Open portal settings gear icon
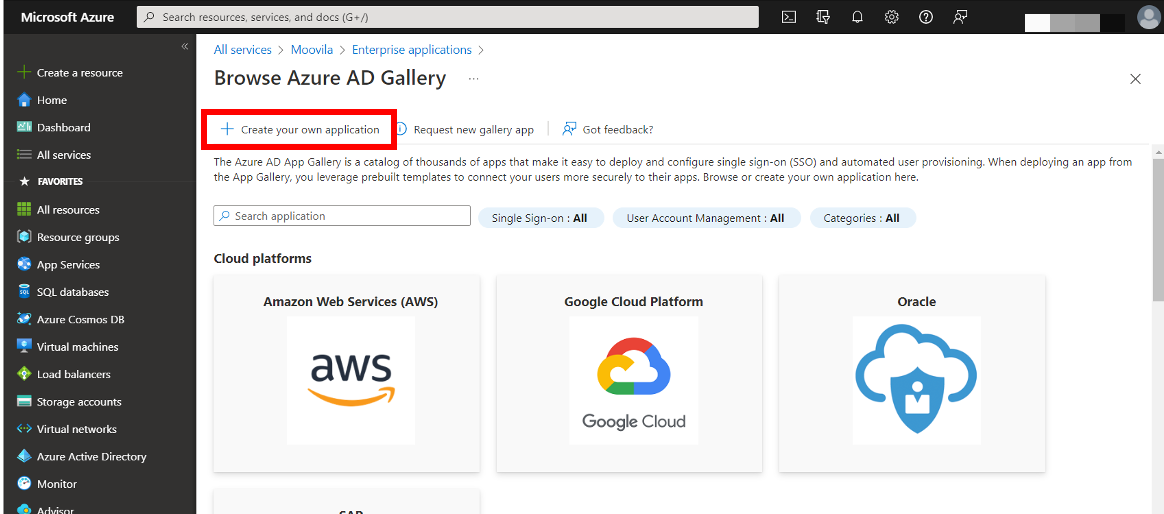1164x514 pixels. coord(892,17)
